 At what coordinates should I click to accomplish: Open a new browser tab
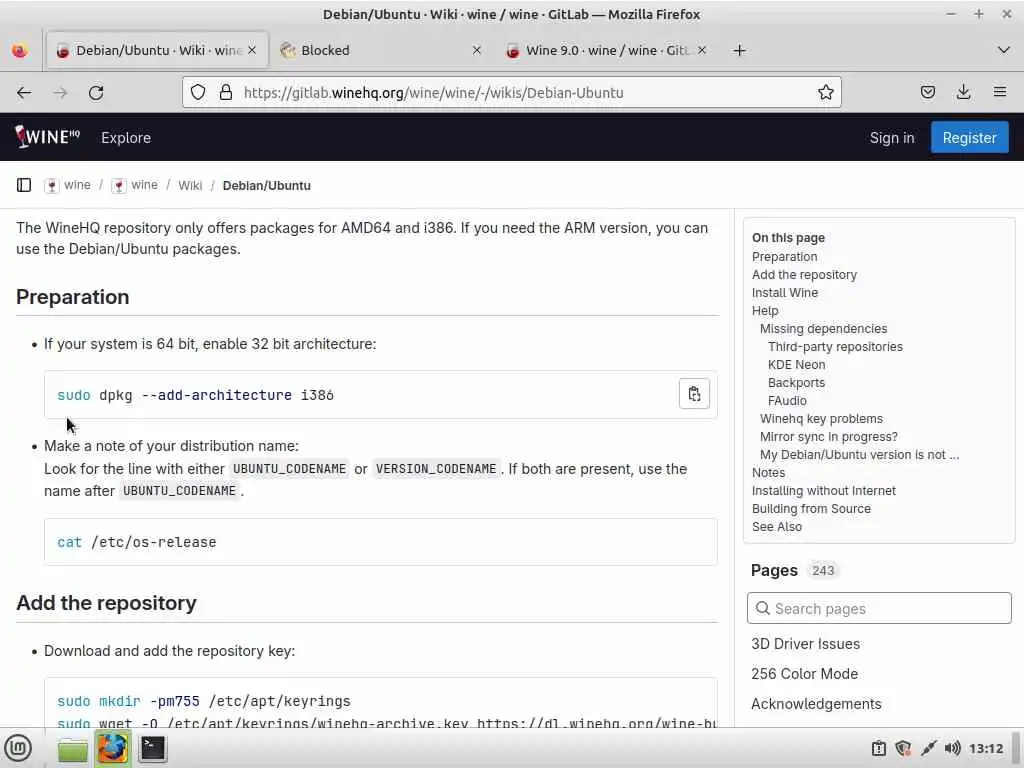pyautogui.click(x=739, y=50)
